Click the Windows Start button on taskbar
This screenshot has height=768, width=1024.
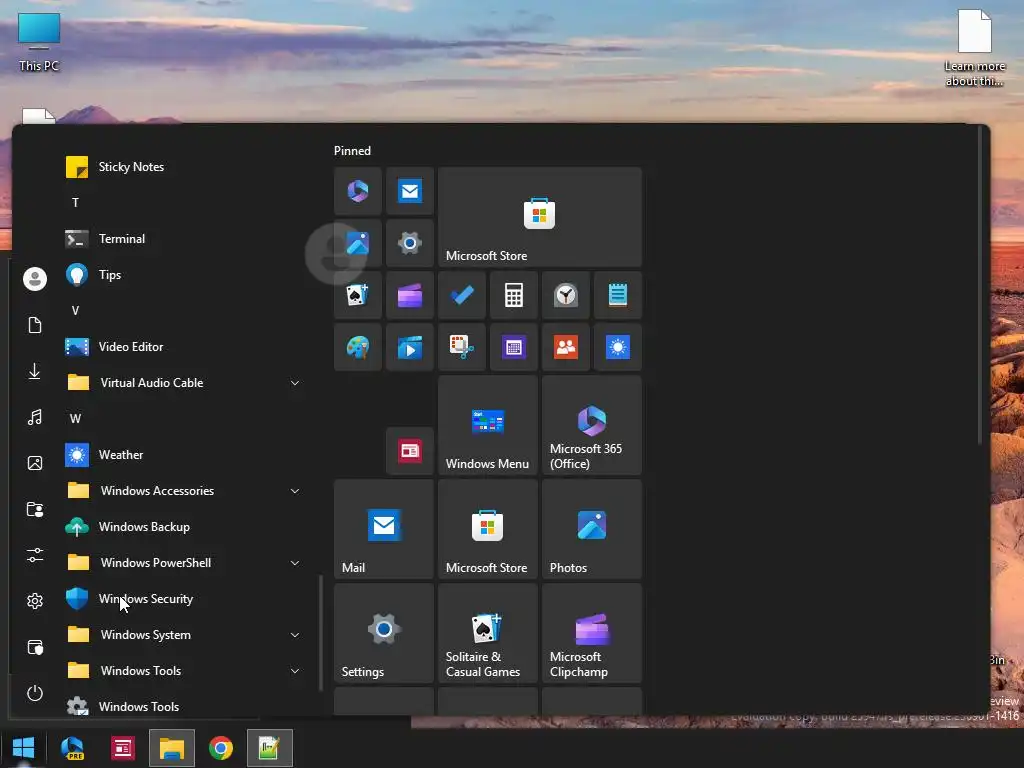(x=24, y=748)
